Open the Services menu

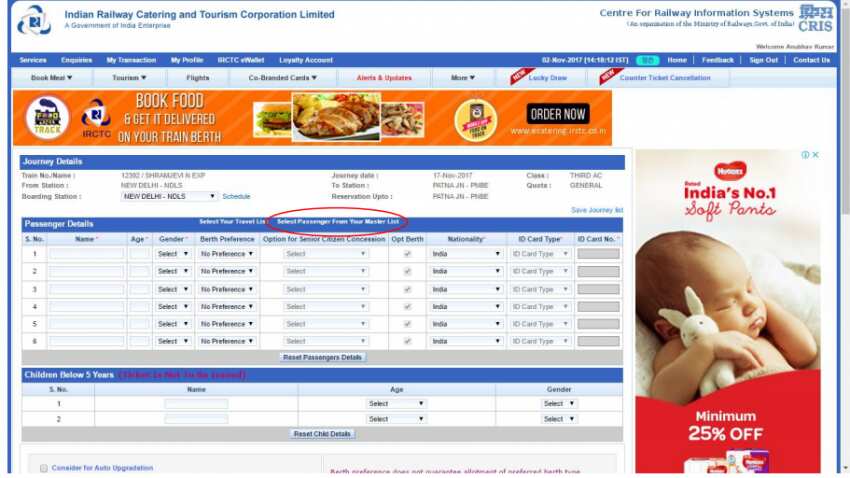33,60
